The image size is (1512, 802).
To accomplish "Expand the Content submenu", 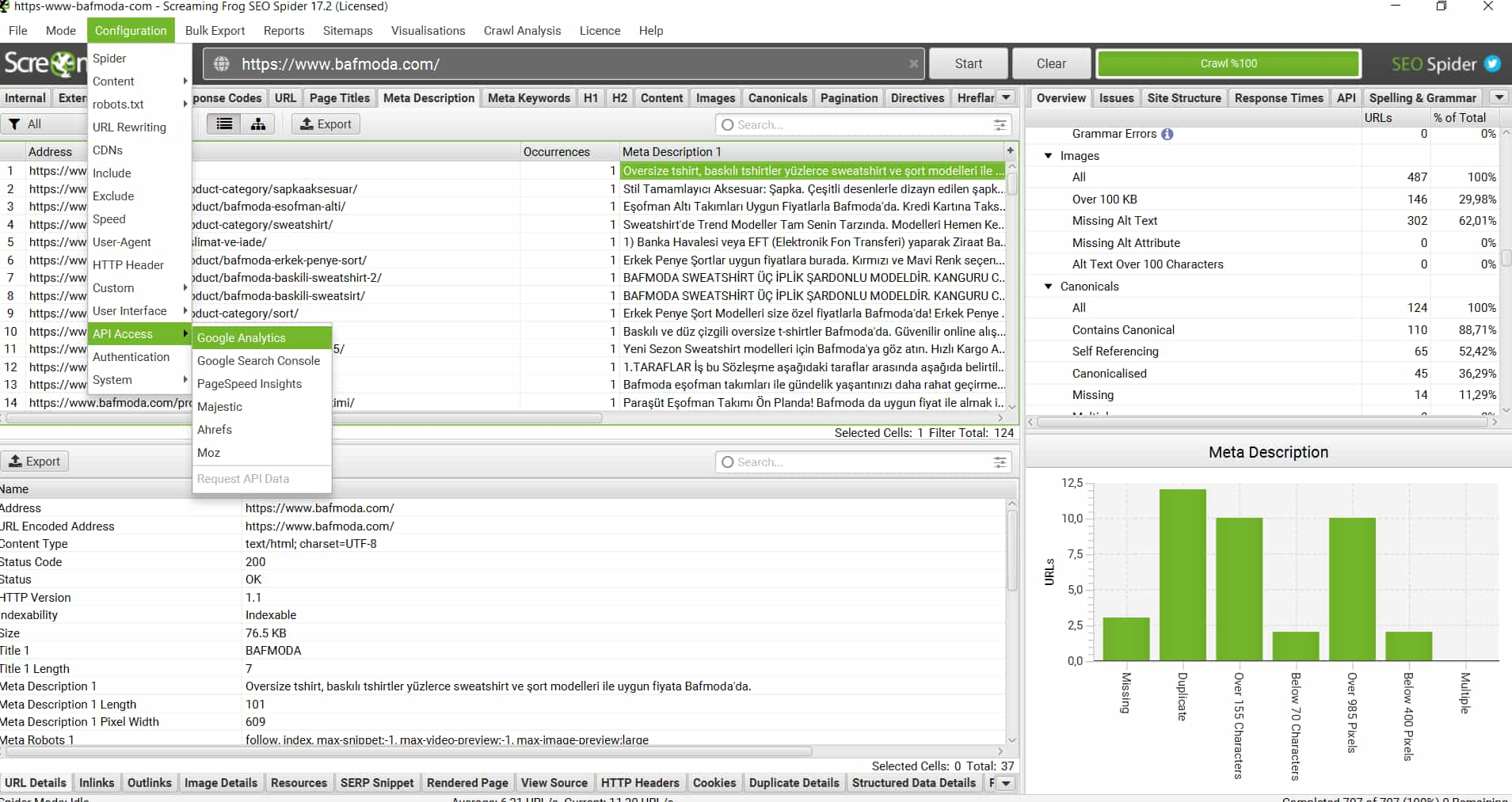I will 139,82.
